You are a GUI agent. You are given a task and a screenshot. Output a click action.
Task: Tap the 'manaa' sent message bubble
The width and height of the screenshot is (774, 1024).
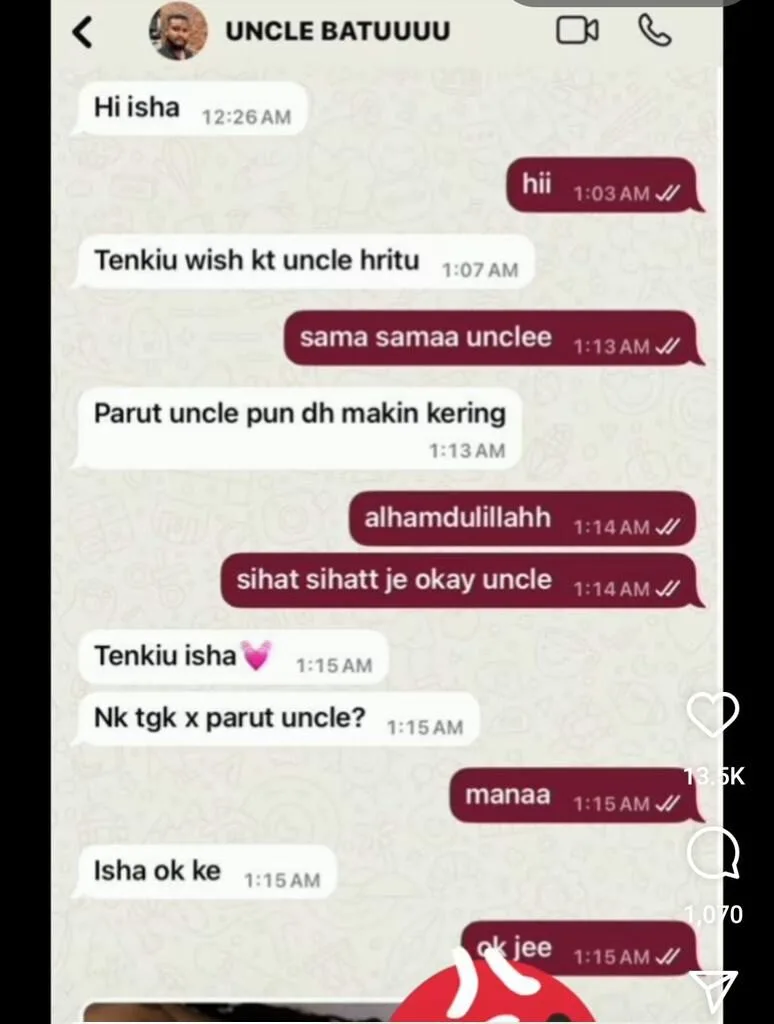click(x=573, y=795)
